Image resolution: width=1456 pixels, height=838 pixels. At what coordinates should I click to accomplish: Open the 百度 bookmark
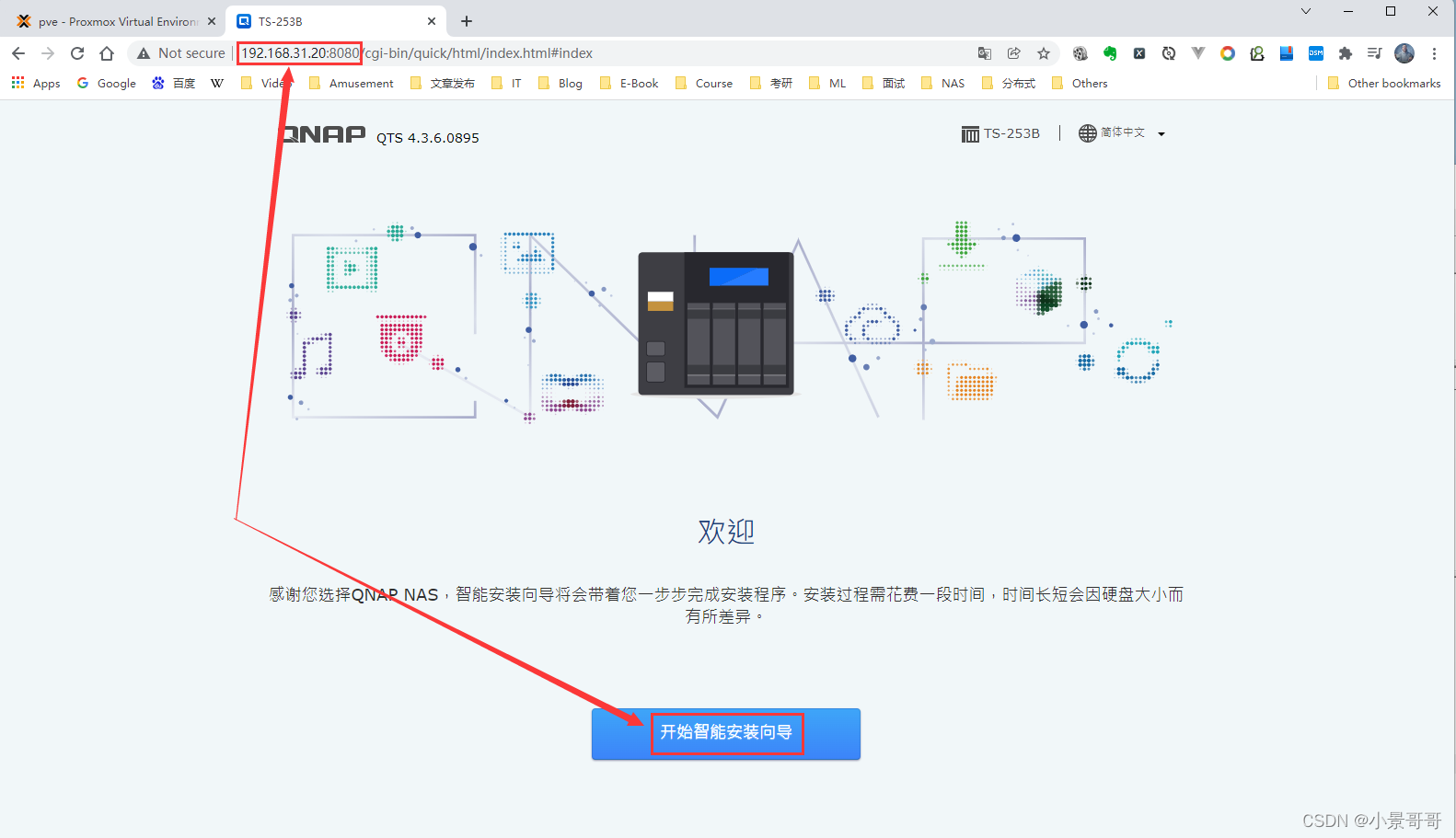(x=174, y=83)
